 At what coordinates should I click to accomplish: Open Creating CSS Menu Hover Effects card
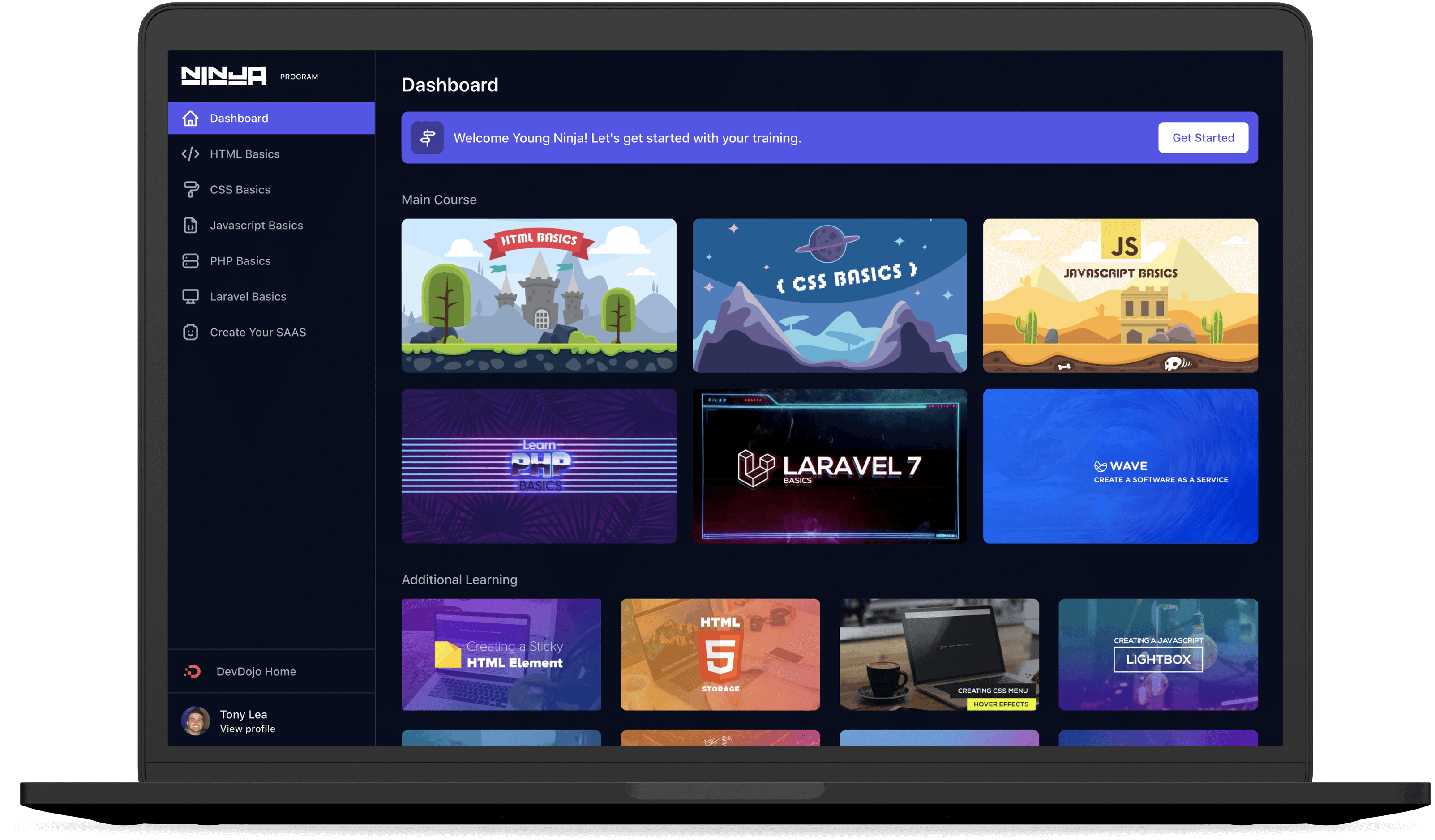(x=939, y=654)
